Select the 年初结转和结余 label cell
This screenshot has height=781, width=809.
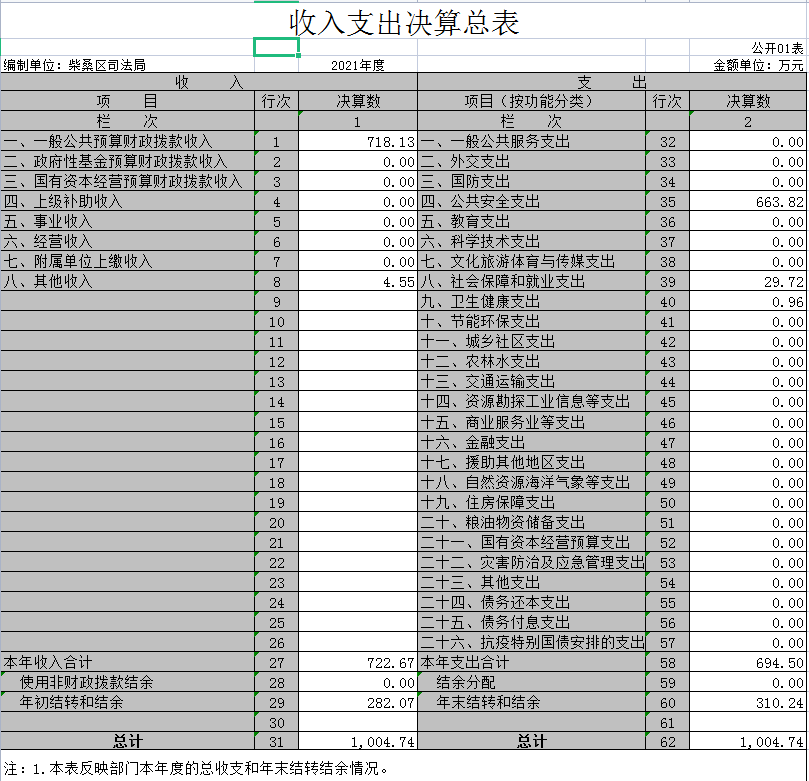pos(72,702)
